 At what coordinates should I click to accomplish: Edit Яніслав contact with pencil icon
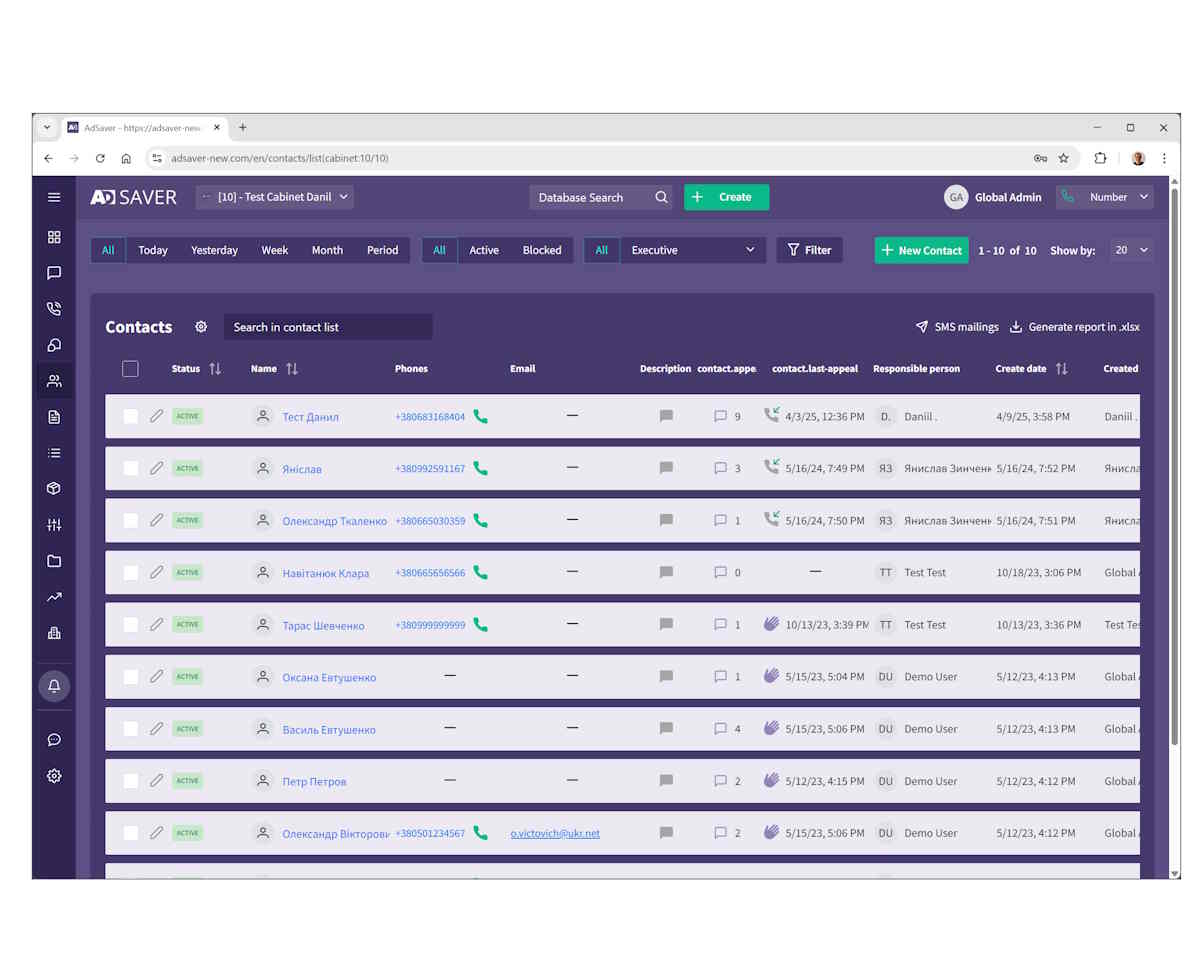tap(156, 468)
